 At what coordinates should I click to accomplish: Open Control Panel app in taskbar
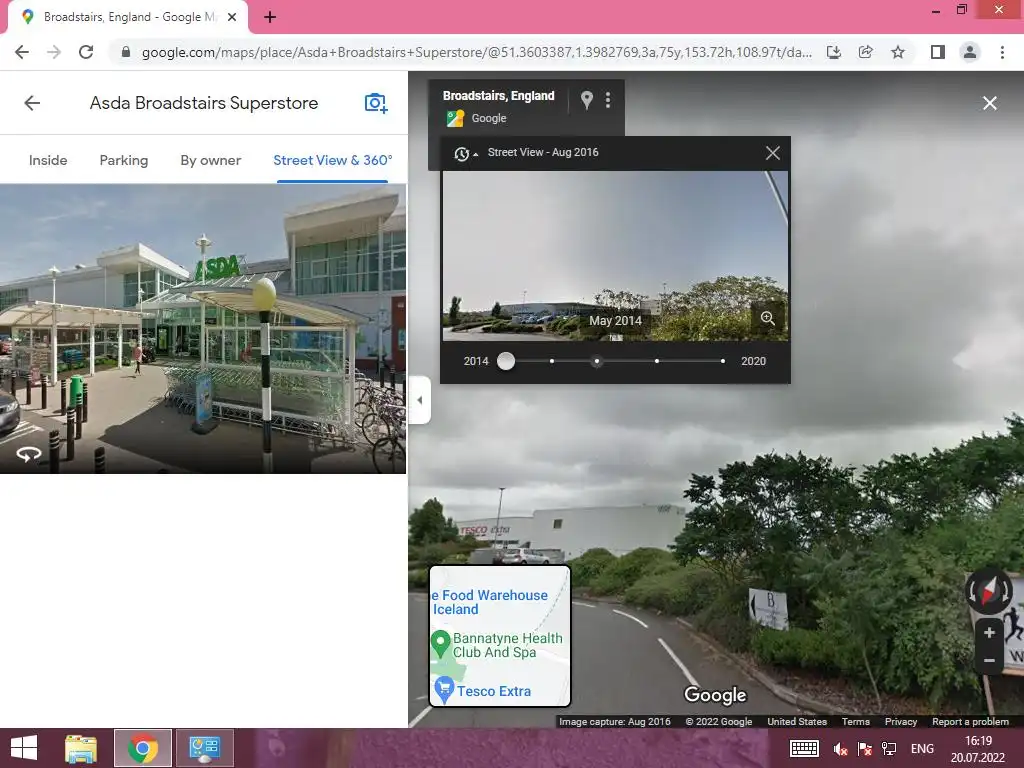(204, 748)
